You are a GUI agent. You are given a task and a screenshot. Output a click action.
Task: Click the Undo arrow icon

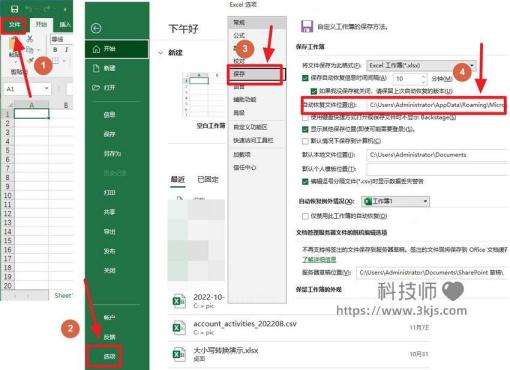point(29,9)
